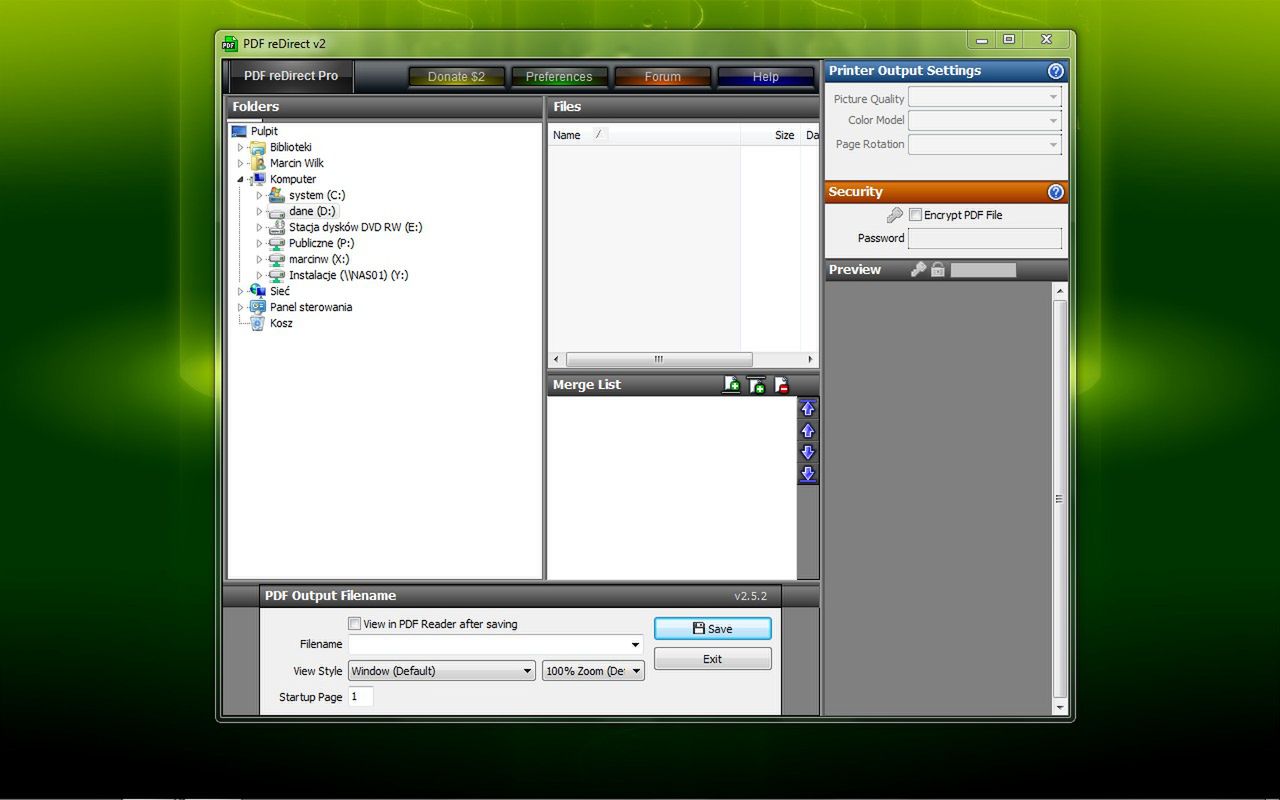Select "Publiczne (P:)" label in Folders tree

point(321,243)
